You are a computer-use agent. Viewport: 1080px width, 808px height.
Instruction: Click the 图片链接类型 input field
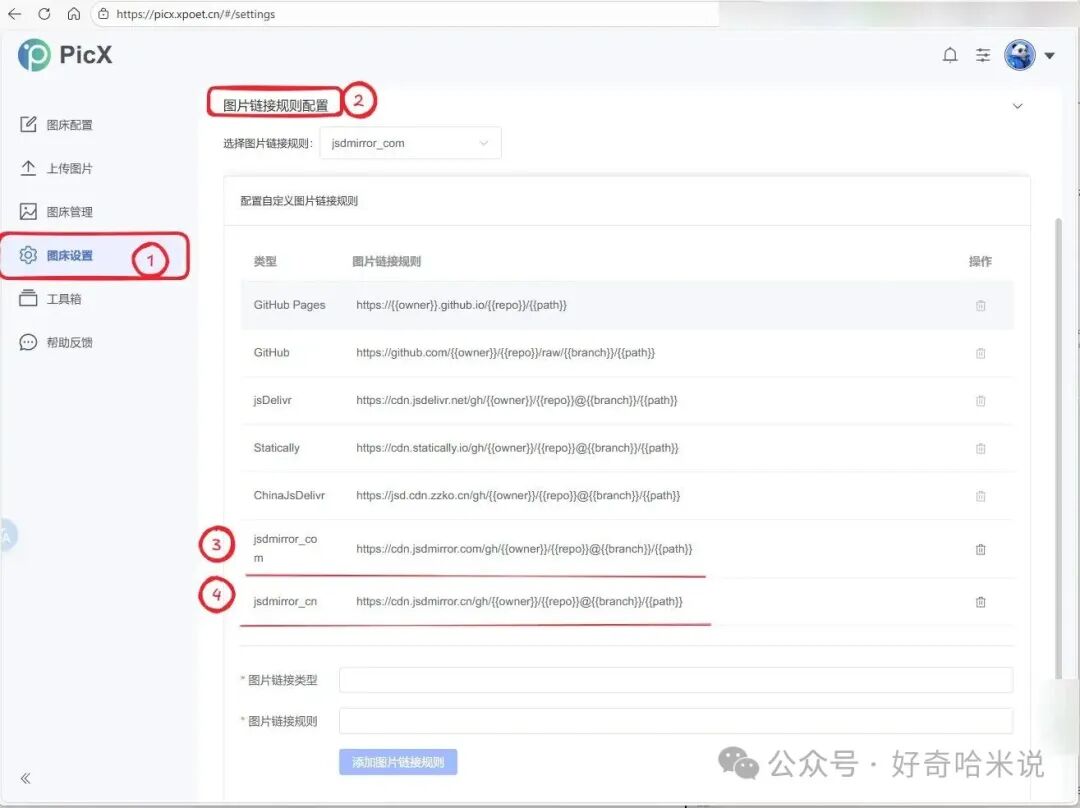coord(676,680)
